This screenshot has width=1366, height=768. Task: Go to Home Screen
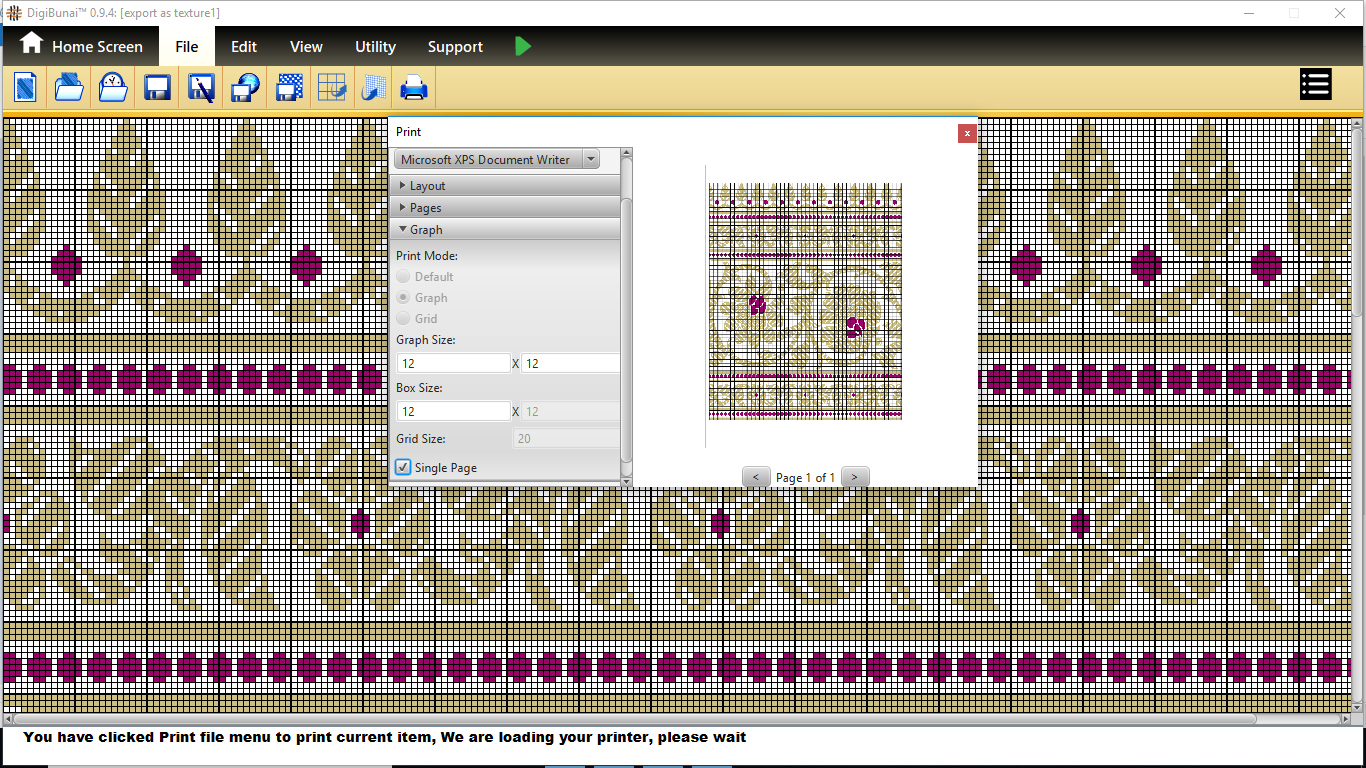pos(82,46)
